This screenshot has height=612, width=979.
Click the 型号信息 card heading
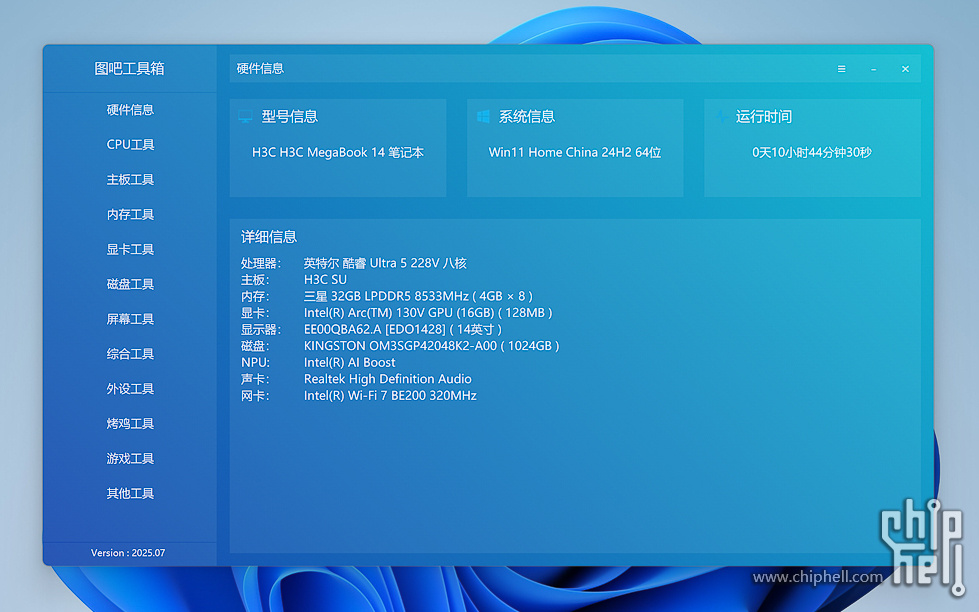point(290,117)
